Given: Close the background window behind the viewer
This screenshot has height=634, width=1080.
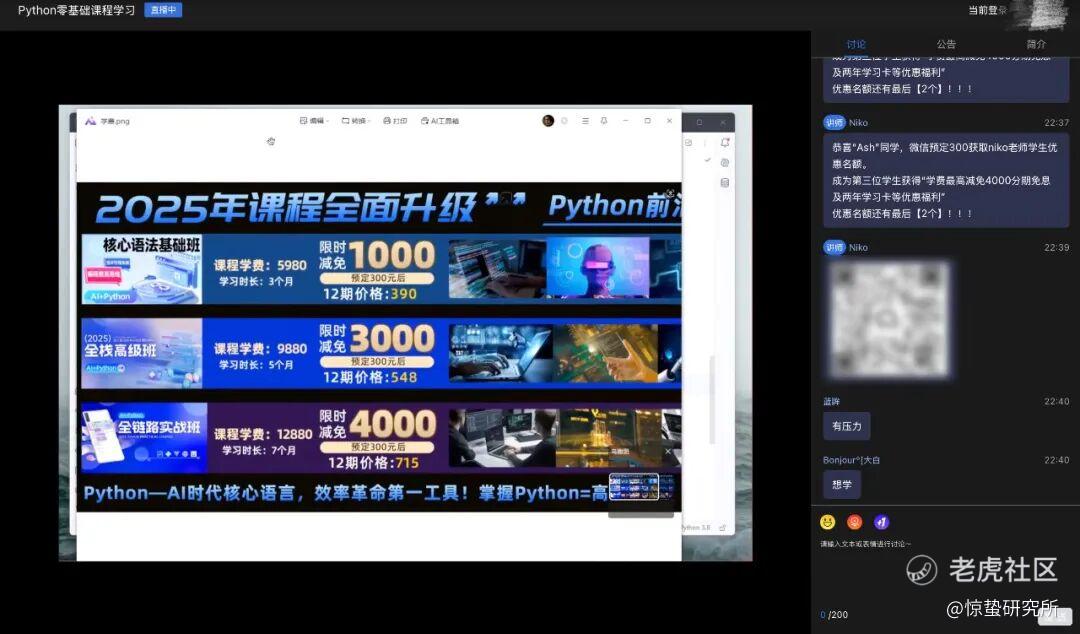Looking at the screenshot, I should pyautogui.click(x=723, y=122).
